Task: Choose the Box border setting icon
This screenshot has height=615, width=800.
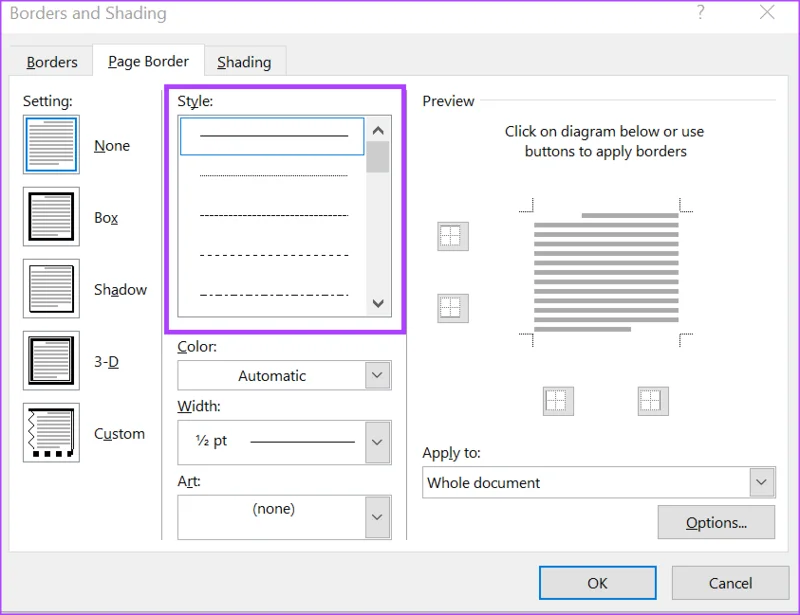Action: tap(51, 216)
